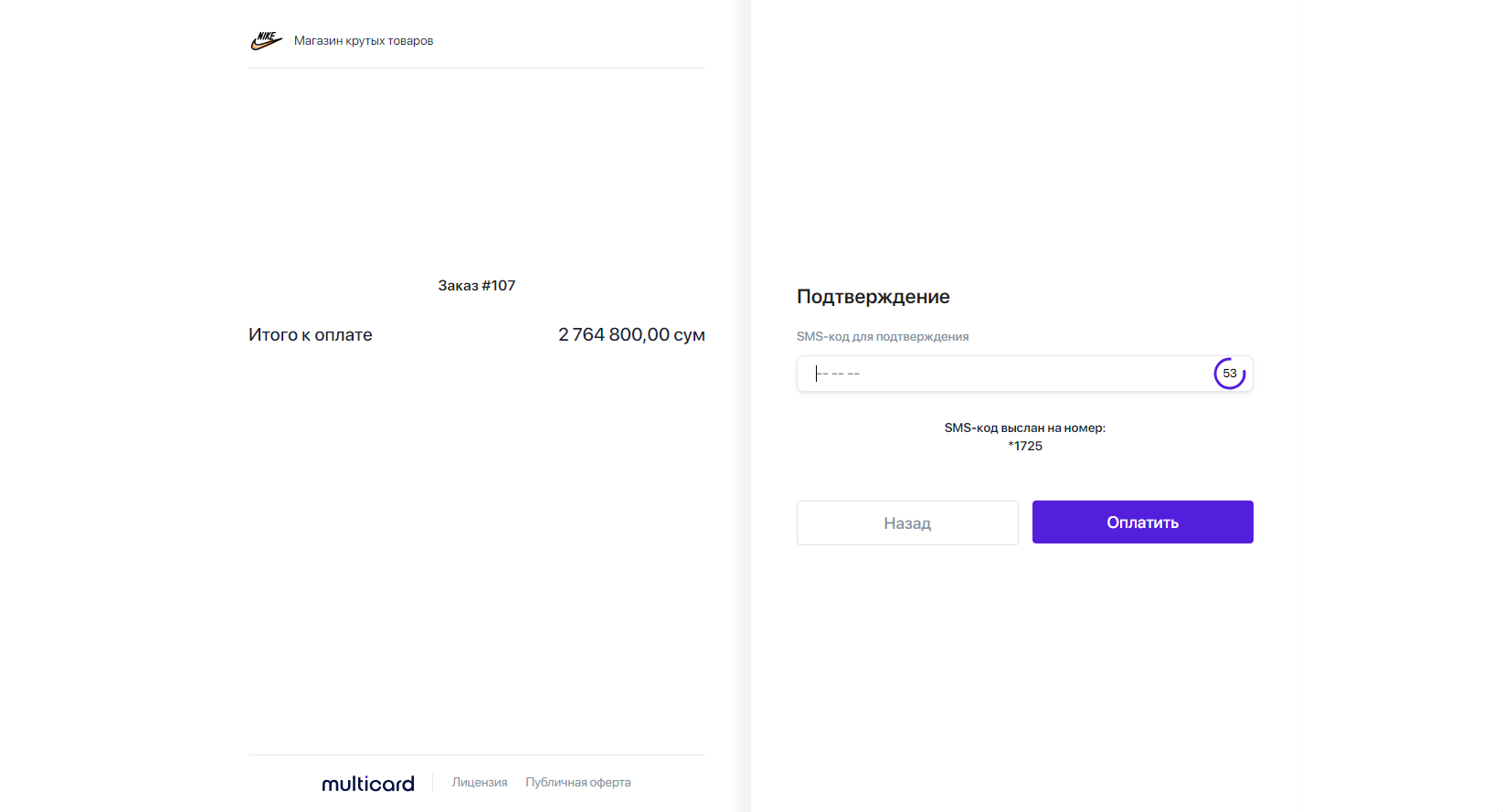Click the Итого к оплате label
This screenshot has width=1503, height=812.
coord(311,335)
